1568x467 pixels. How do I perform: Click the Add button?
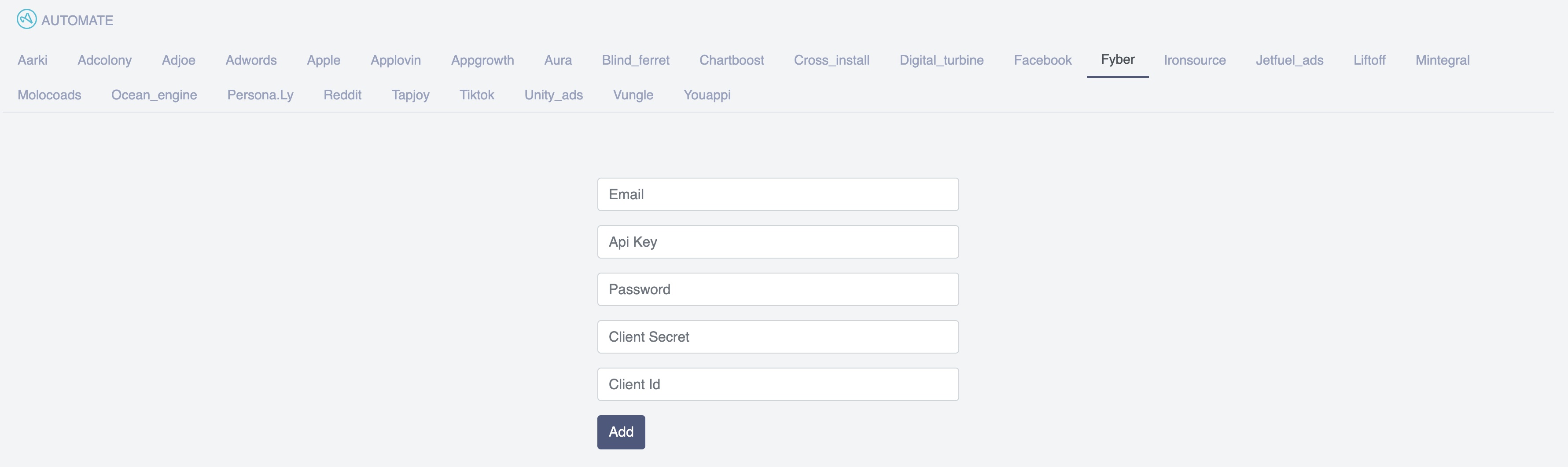click(x=621, y=432)
